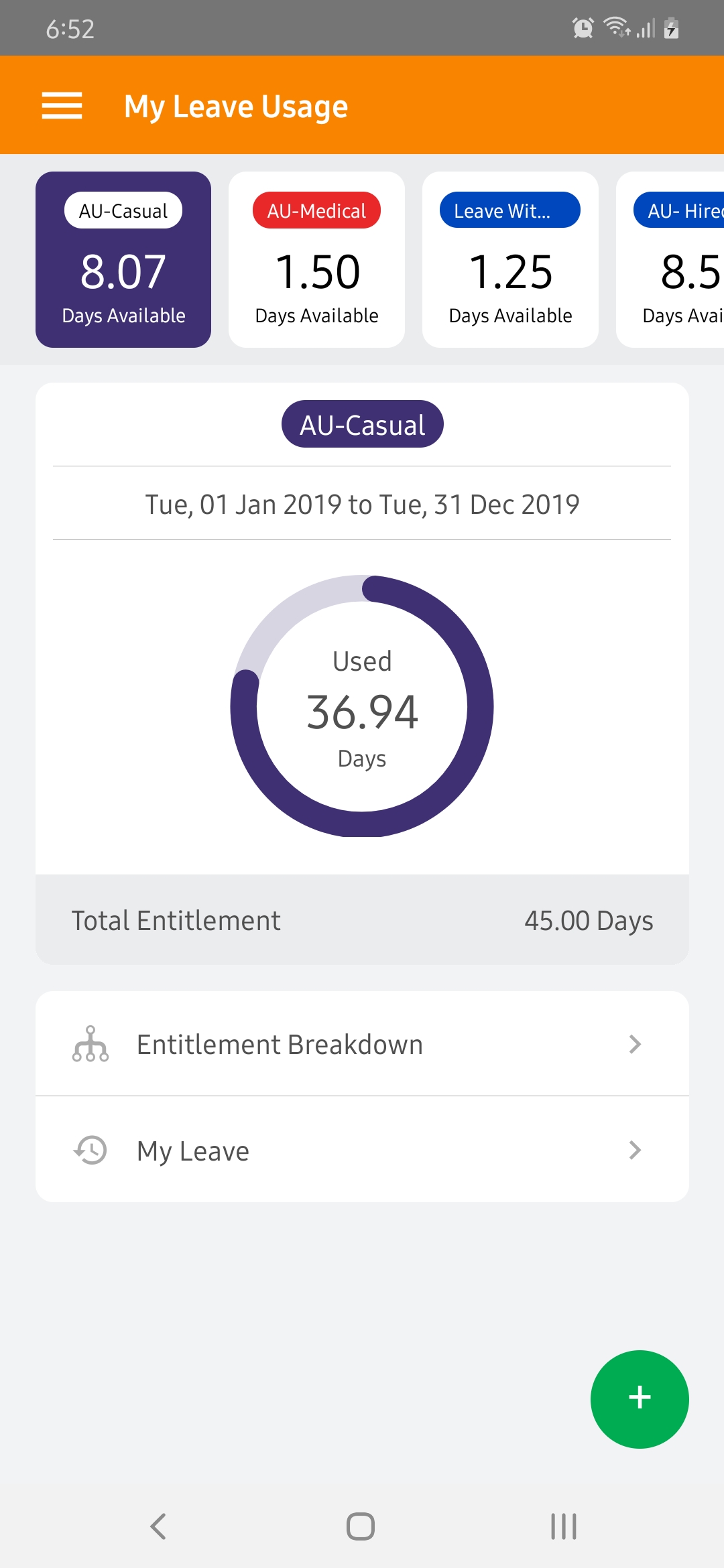Open the recent apps button
724x1568 pixels.
(563, 1526)
